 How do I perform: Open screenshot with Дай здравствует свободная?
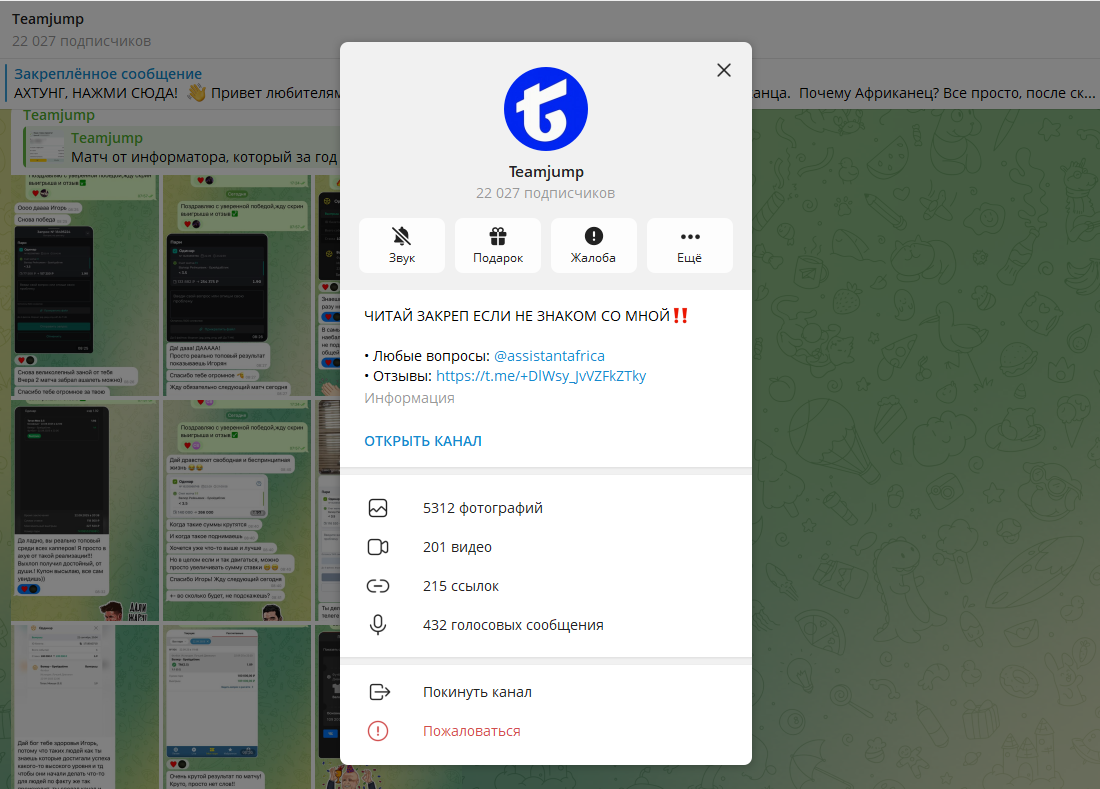click(x=237, y=510)
